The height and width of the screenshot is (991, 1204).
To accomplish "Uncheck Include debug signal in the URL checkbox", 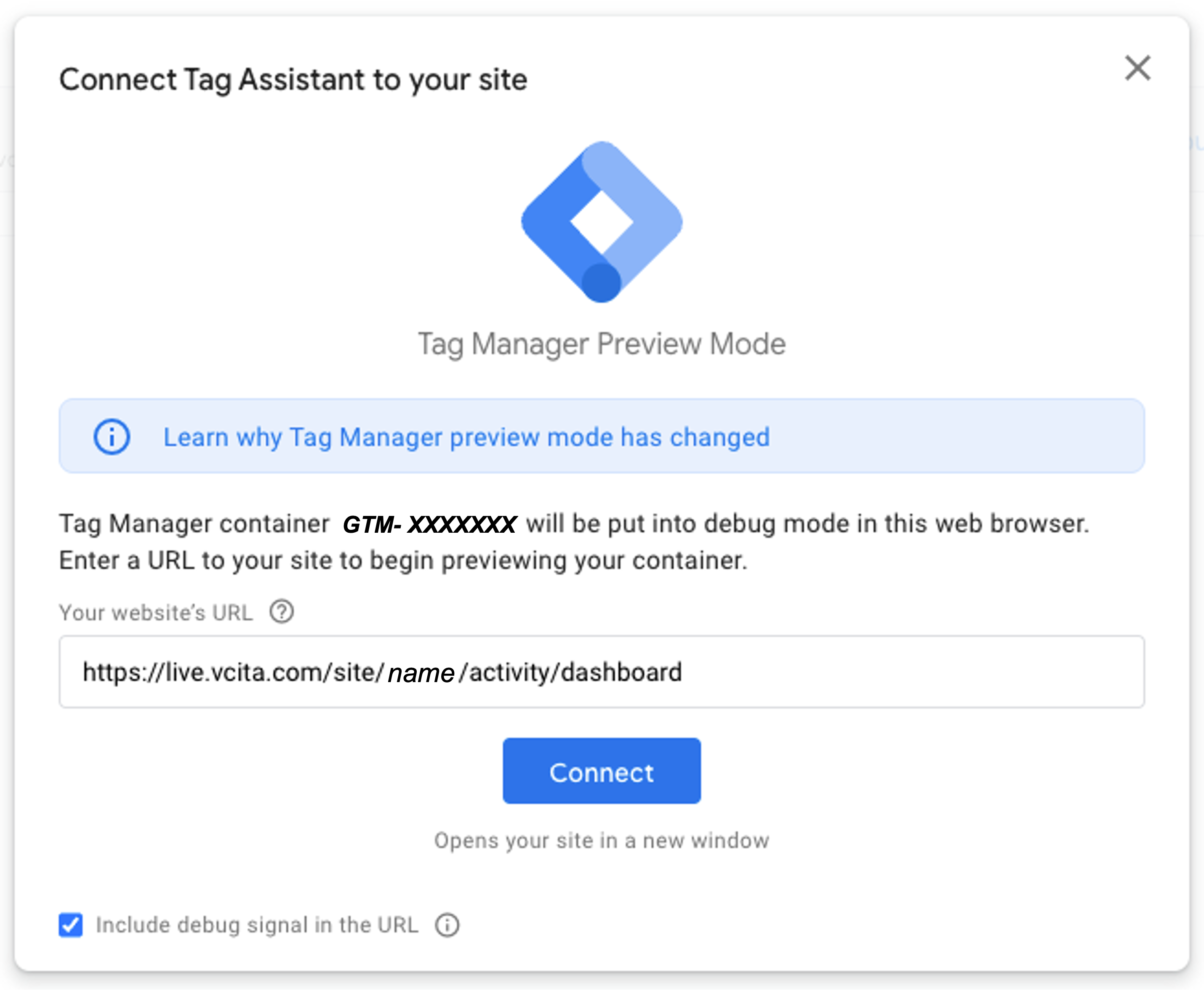I will pos(71,925).
